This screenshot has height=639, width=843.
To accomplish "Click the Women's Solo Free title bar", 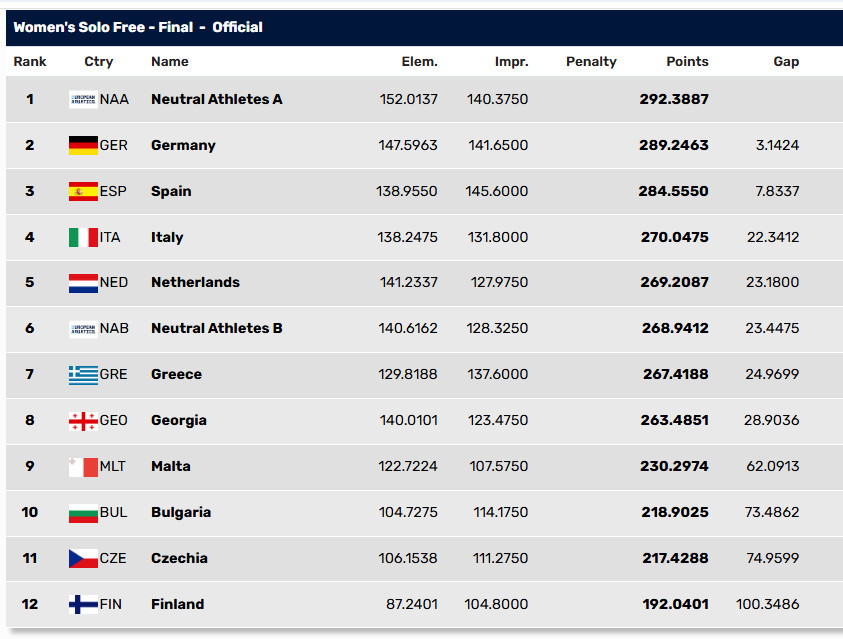I will pyautogui.click(x=424, y=27).
